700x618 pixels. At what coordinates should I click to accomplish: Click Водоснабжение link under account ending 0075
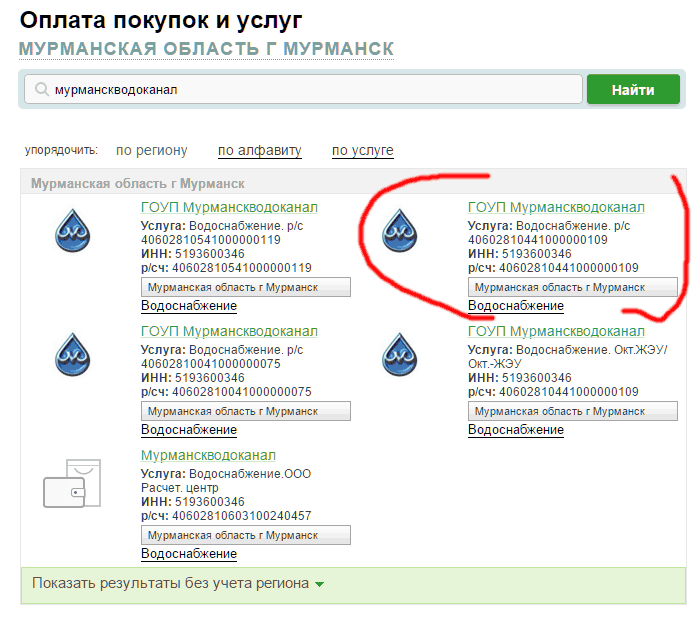click(x=189, y=430)
